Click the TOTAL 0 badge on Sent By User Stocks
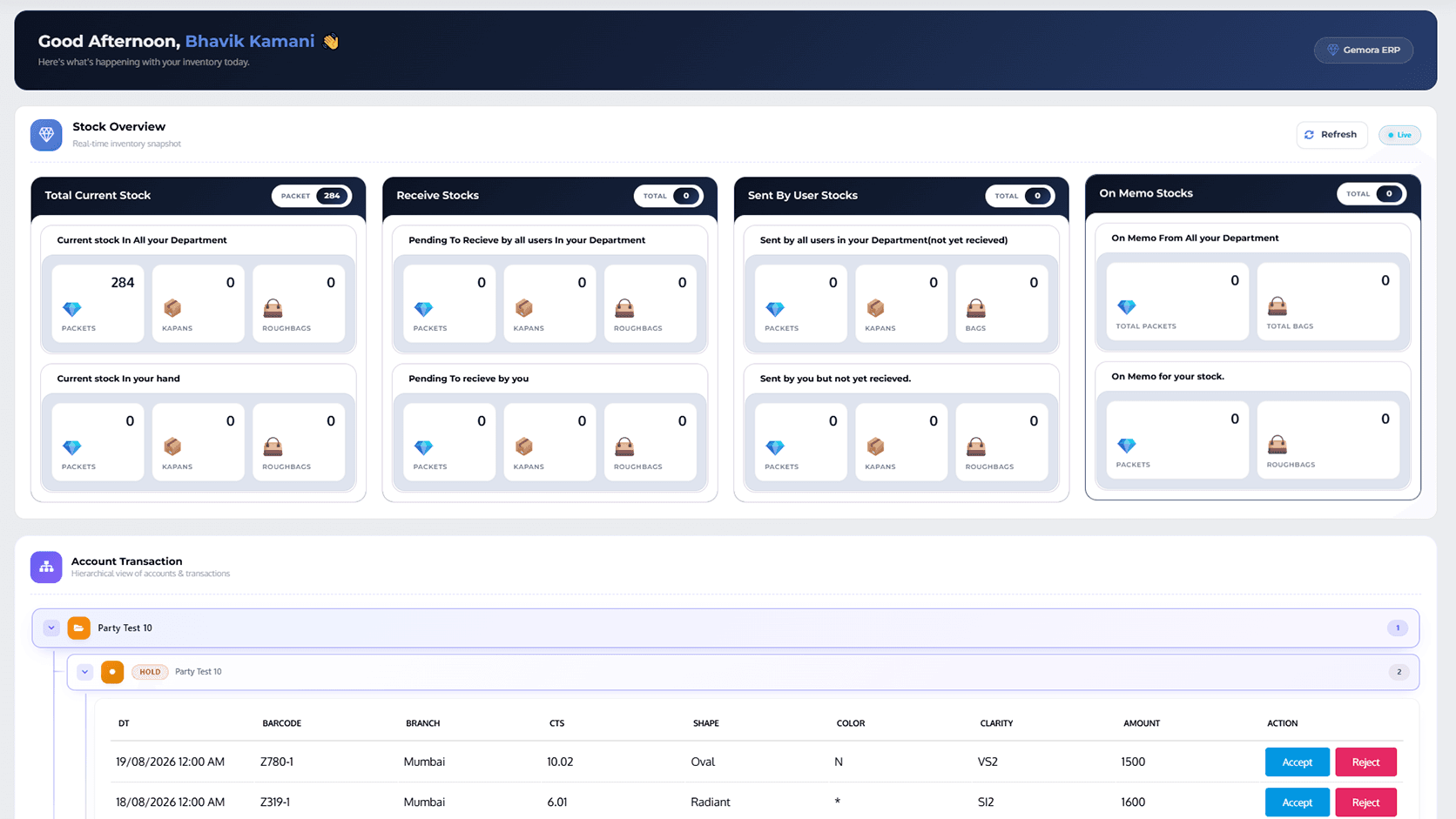1456x819 pixels. [1020, 196]
